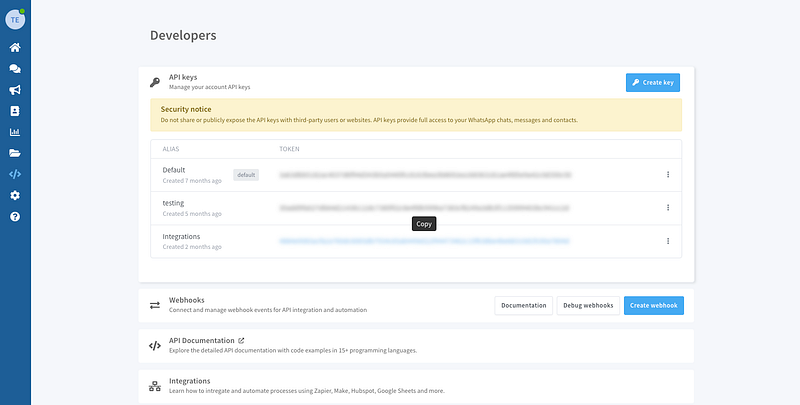Open options menu for Integrations API key
The image size is (800, 405).
(667, 241)
